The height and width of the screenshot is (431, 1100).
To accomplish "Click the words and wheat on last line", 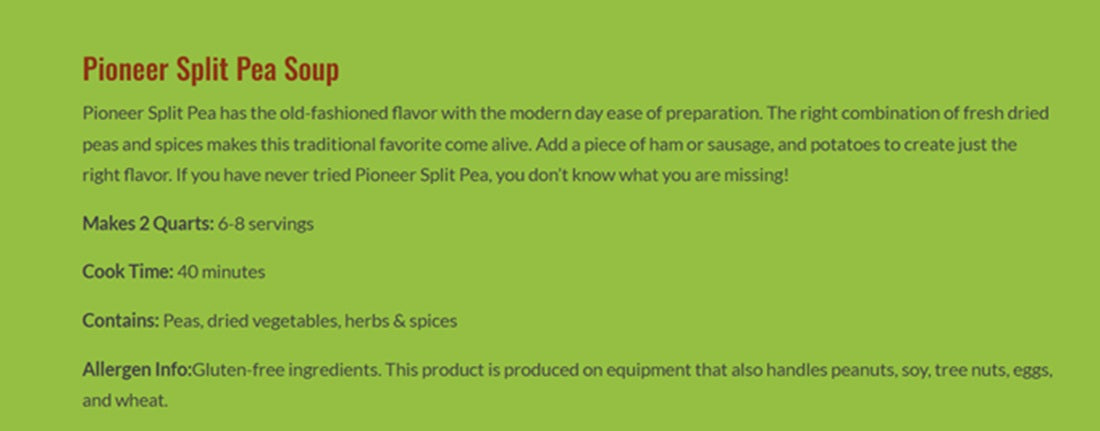I will pyautogui.click(x=124, y=402).
